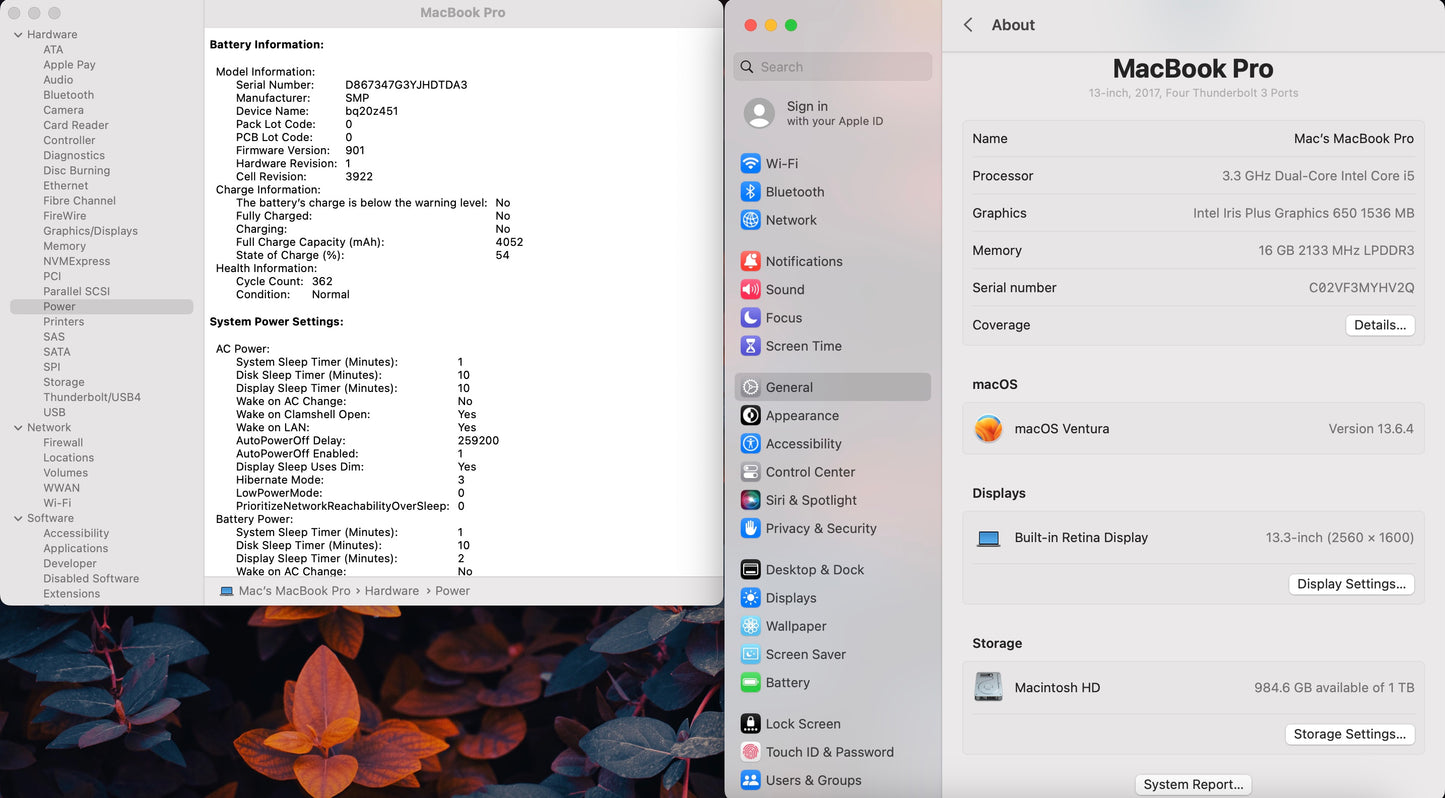Open the green Battery icon settings

(750, 683)
